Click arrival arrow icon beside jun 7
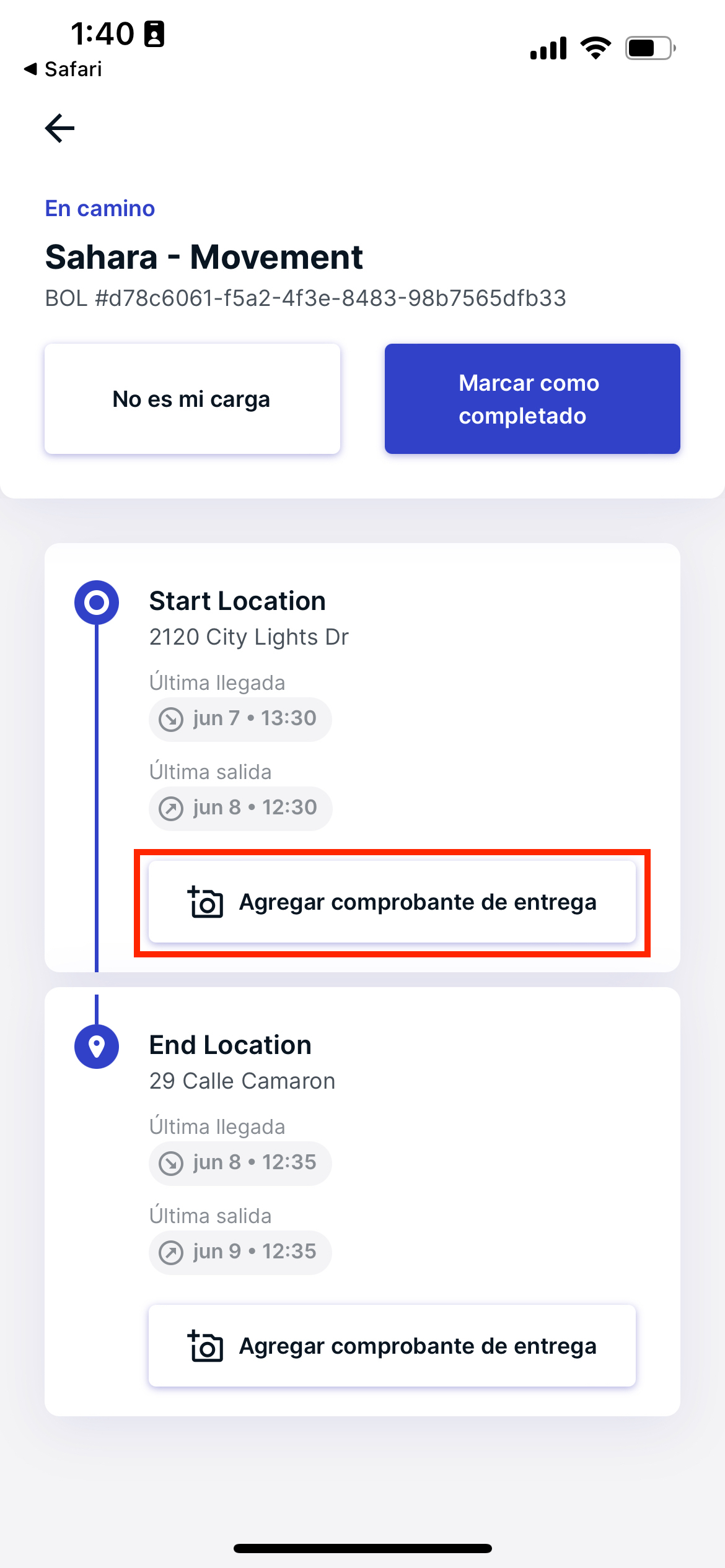Viewport: 725px width, 1568px height. click(171, 720)
